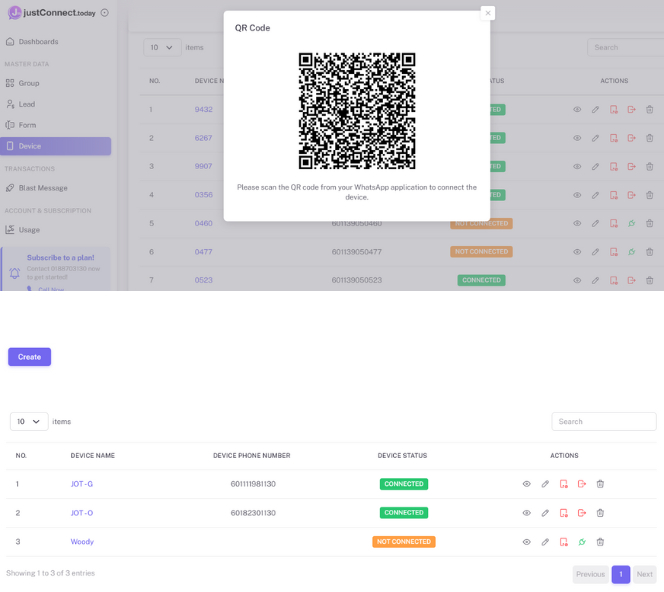
Task: Click the Search box above the JOT-G table
Action: coord(604,422)
